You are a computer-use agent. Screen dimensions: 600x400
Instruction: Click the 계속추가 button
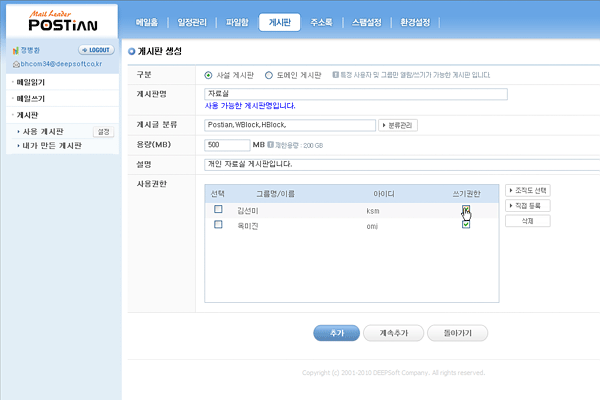pyautogui.click(x=393, y=333)
